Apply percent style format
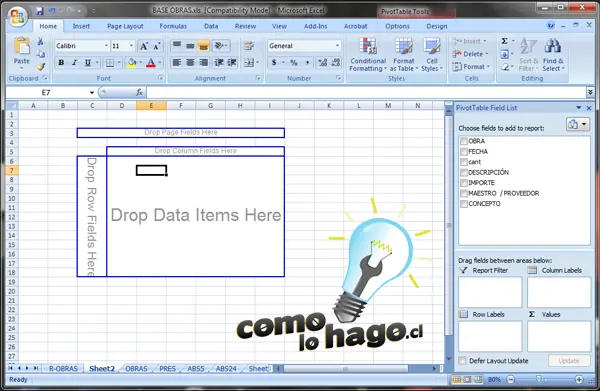 tap(293, 62)
